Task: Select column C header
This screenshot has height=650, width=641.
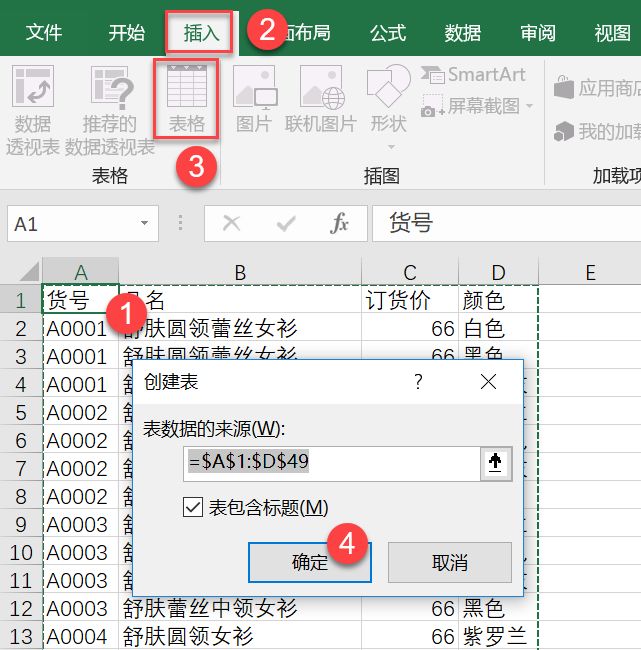Action: (410, 273)
